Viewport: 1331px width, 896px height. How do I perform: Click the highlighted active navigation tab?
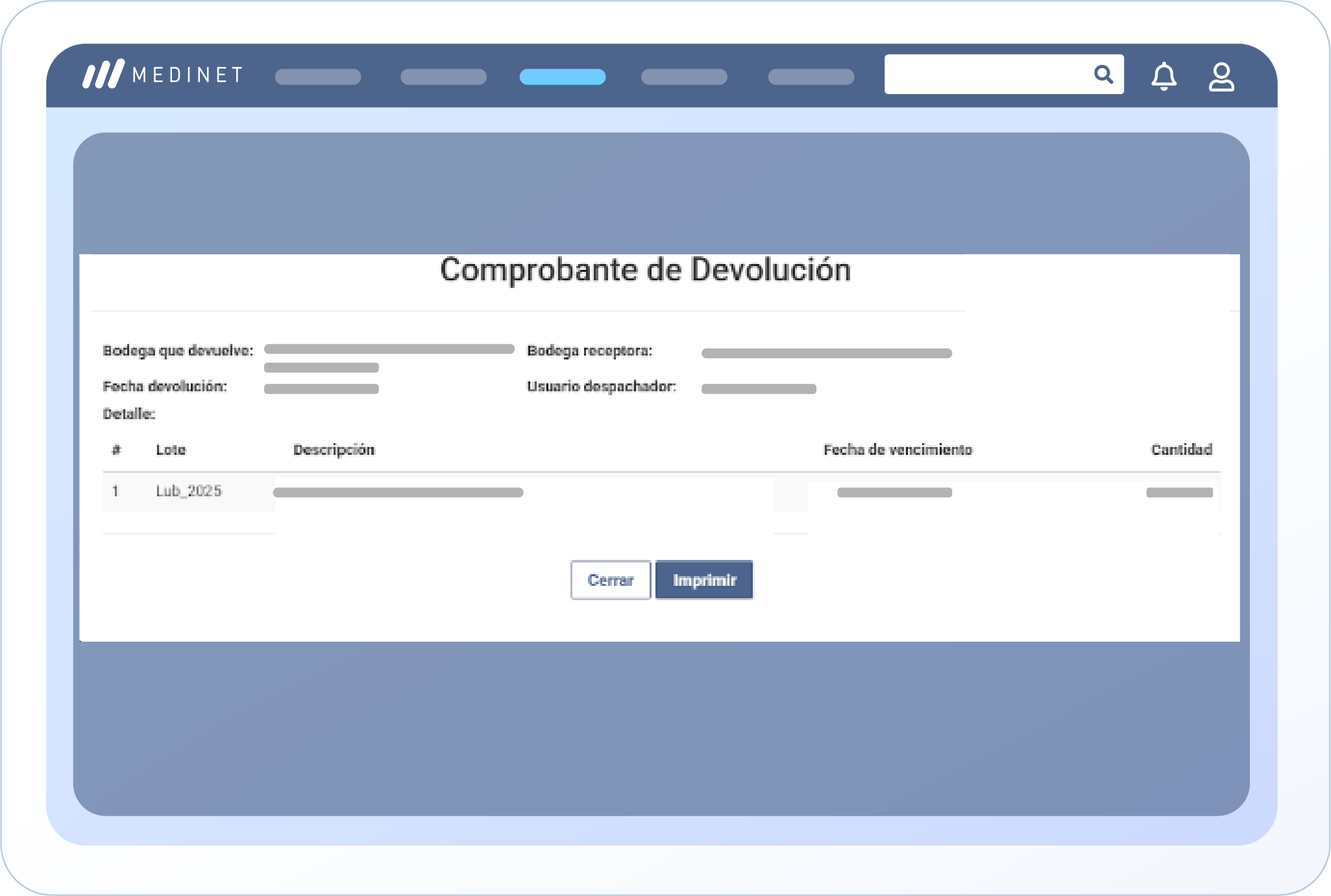(563, 77)
